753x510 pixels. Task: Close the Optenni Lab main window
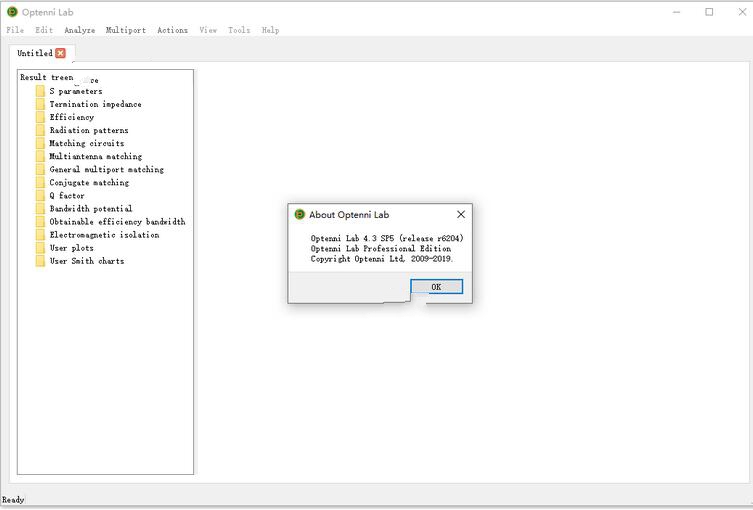pyautogui.click(x=742, y=12)
